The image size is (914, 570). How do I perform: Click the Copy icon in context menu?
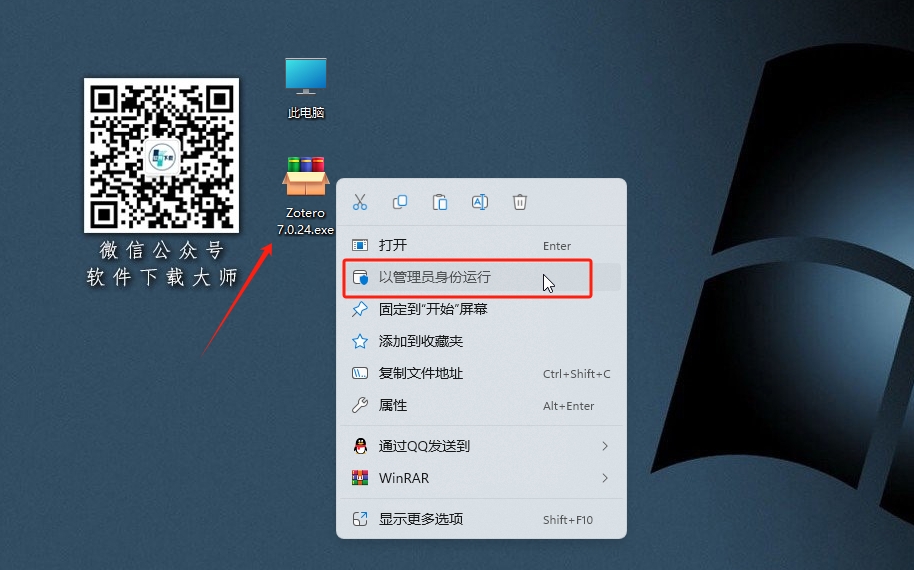[400, 202]
